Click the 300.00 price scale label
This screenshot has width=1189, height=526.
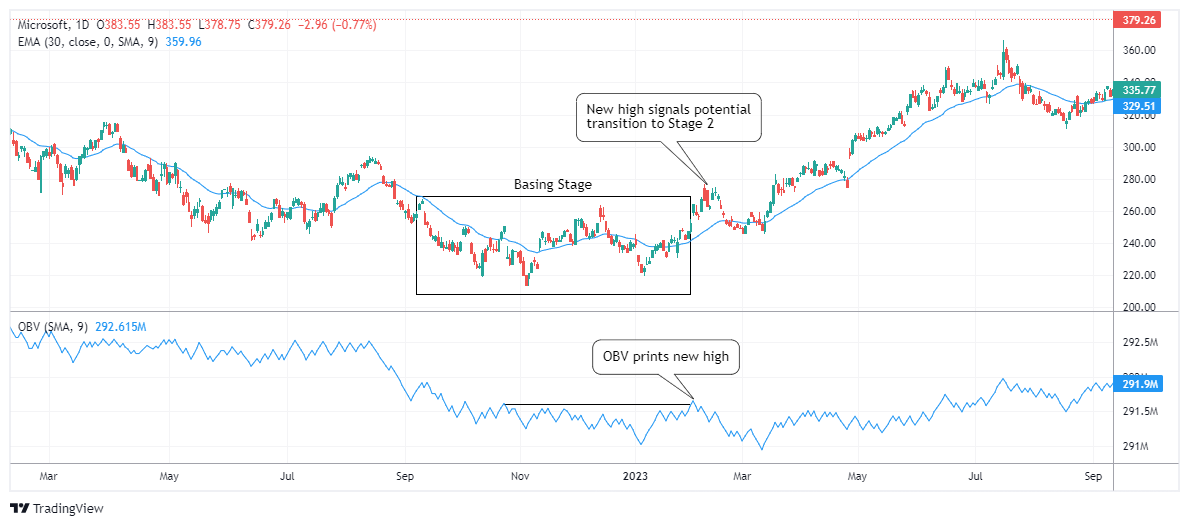coord(1139,148)
